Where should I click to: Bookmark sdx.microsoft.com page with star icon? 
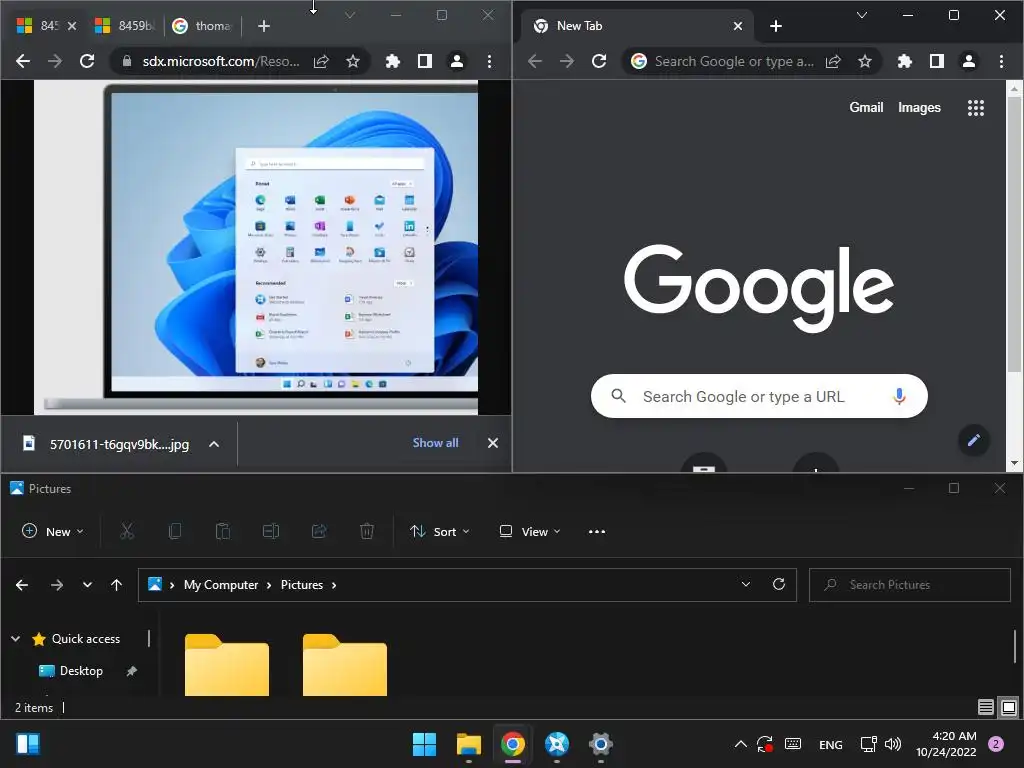pyautogui.click(x=353, y=61)
